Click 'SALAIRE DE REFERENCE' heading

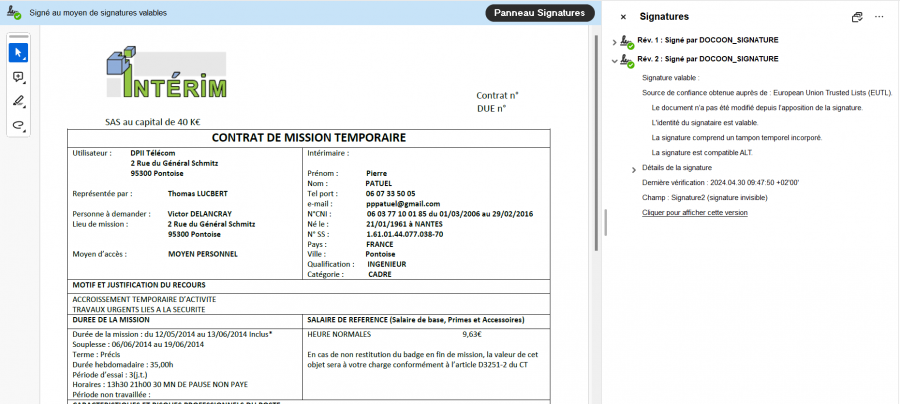tap(416, 320)
